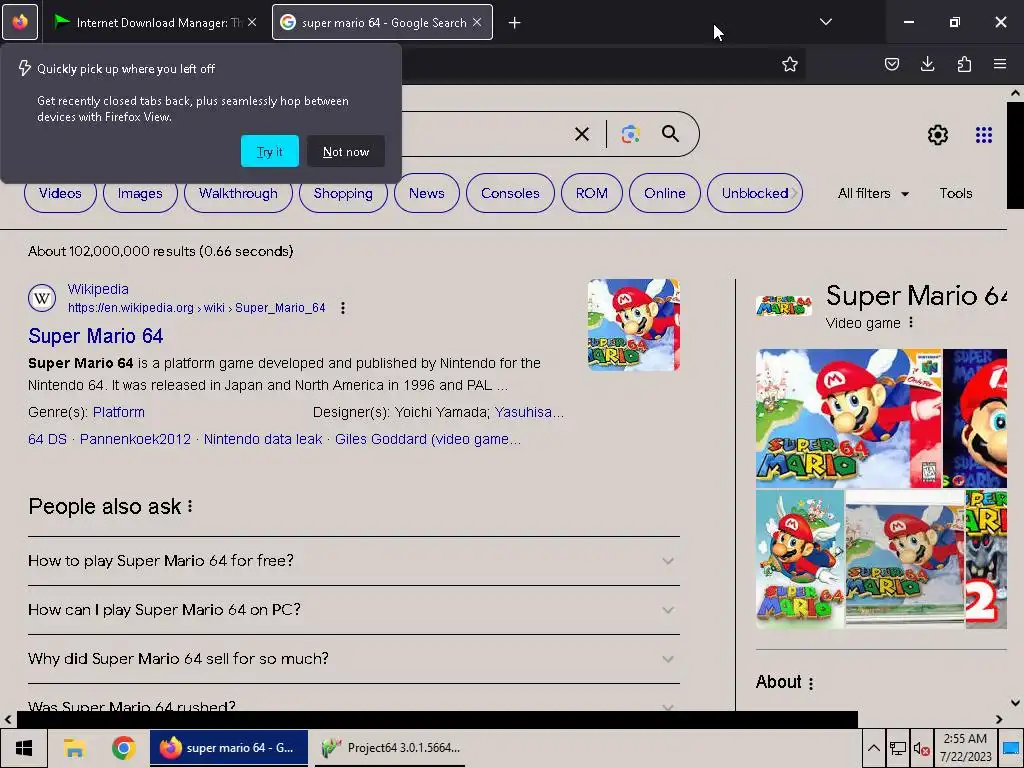
Task: Switch to Project64 taskbar window
Action: point(390,748)
